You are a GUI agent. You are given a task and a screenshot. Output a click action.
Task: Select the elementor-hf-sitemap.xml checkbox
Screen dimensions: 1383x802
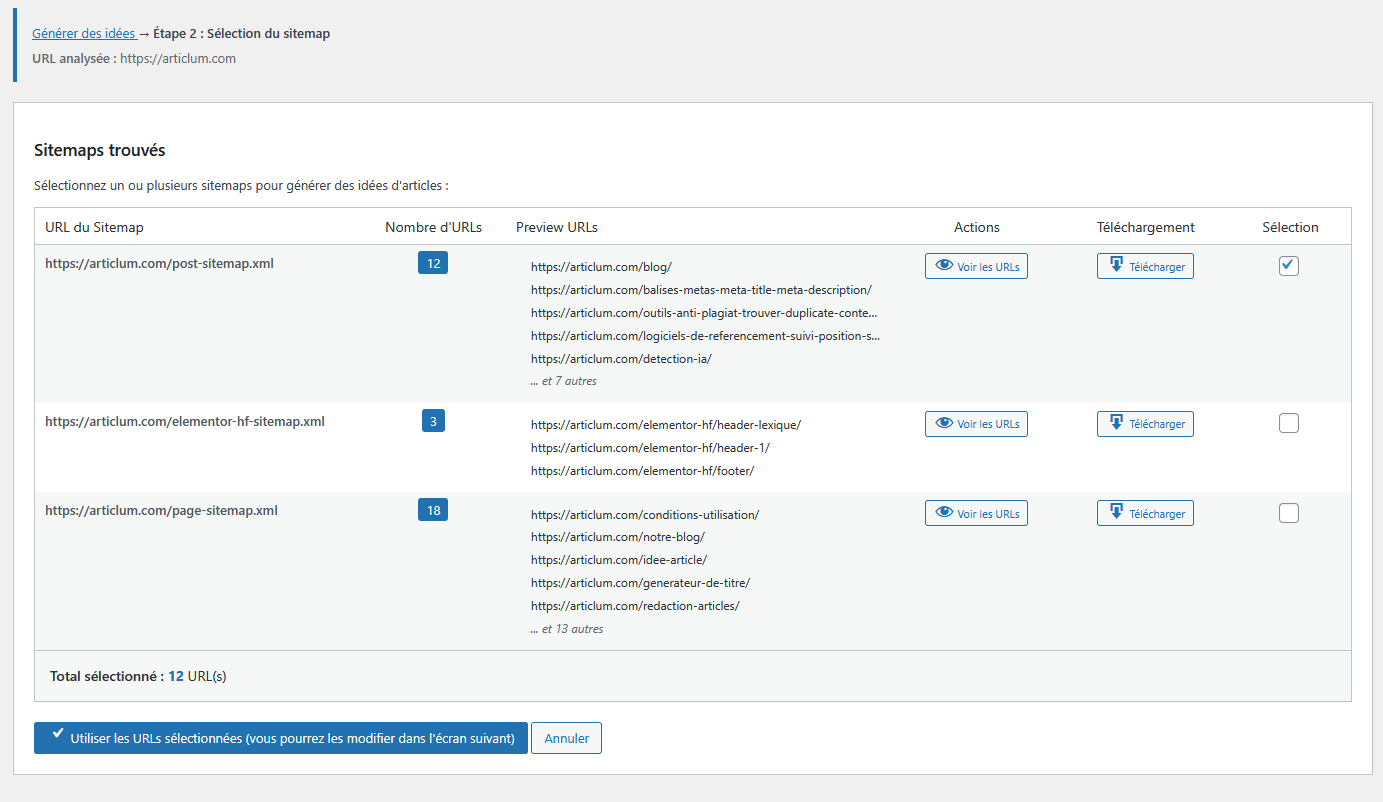coord(1289,424)
